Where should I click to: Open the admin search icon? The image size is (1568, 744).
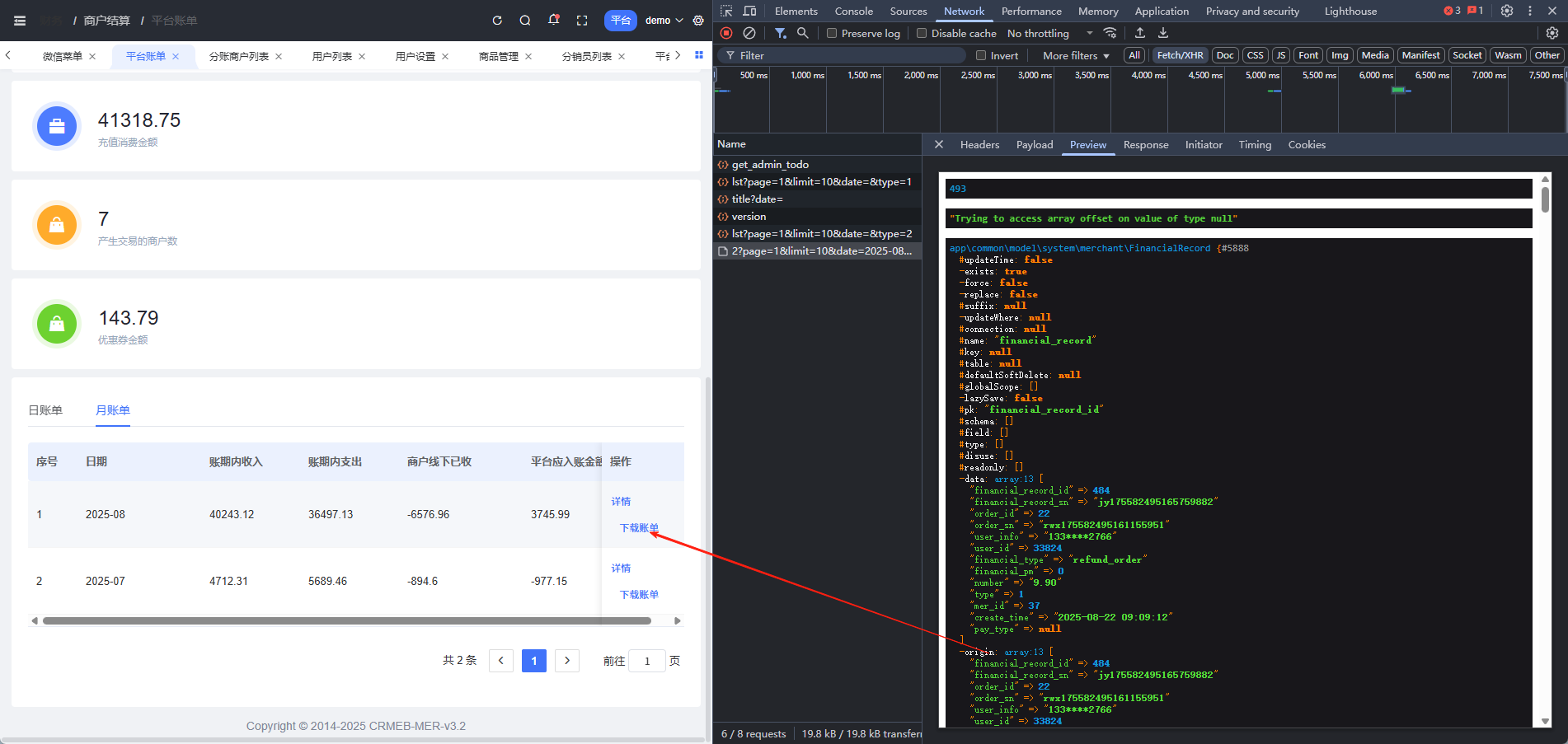tap(525, 21)
